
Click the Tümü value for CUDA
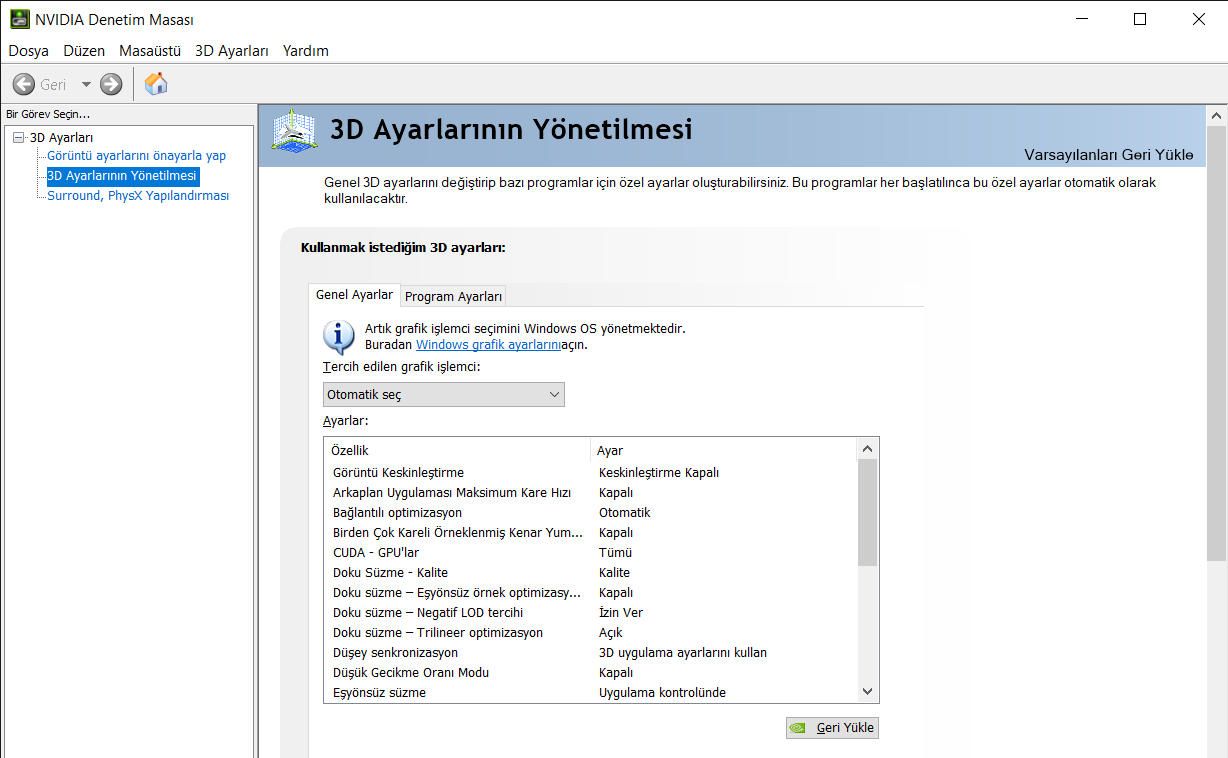tap(615, 552)
